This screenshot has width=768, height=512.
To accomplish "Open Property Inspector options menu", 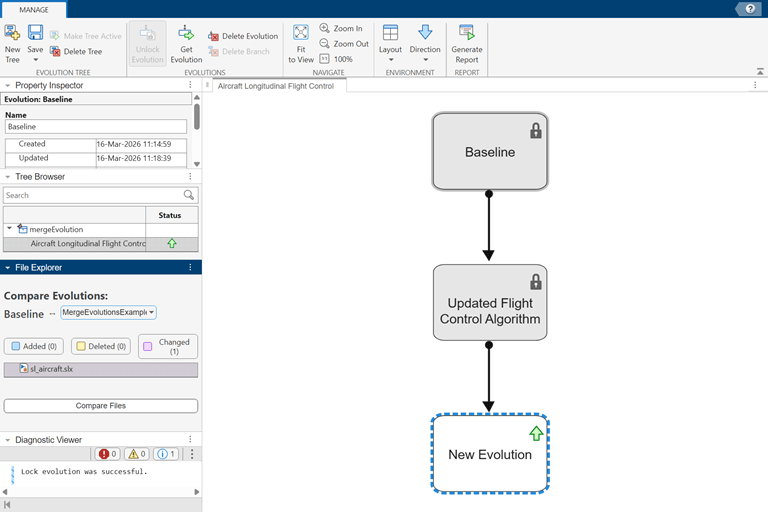I will [191, 85].
